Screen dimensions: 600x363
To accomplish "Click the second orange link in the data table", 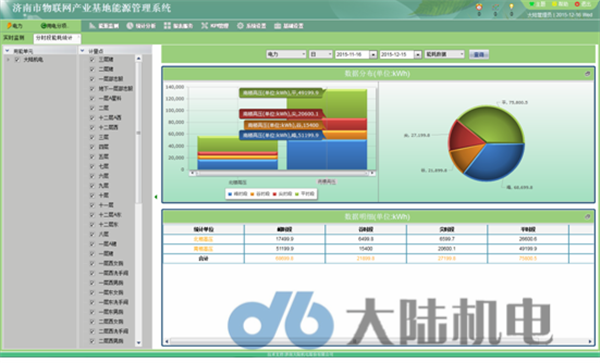I will (x=203, y=249).
